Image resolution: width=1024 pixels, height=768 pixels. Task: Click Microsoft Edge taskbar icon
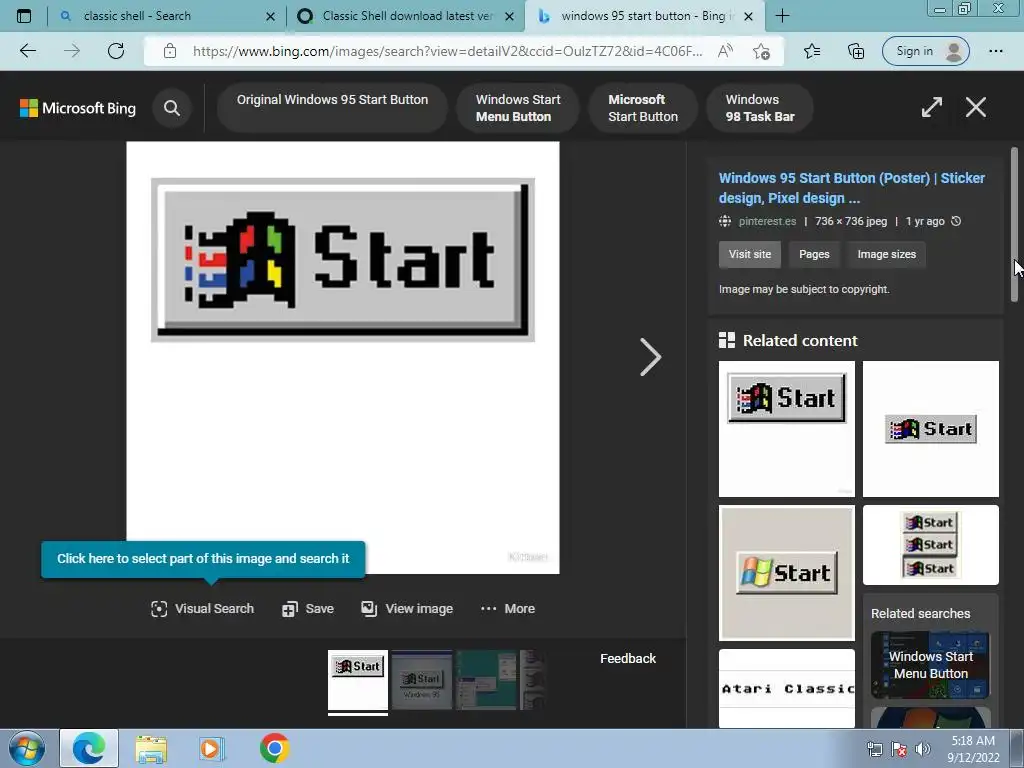pyautogui.click(x=89, y=748)
